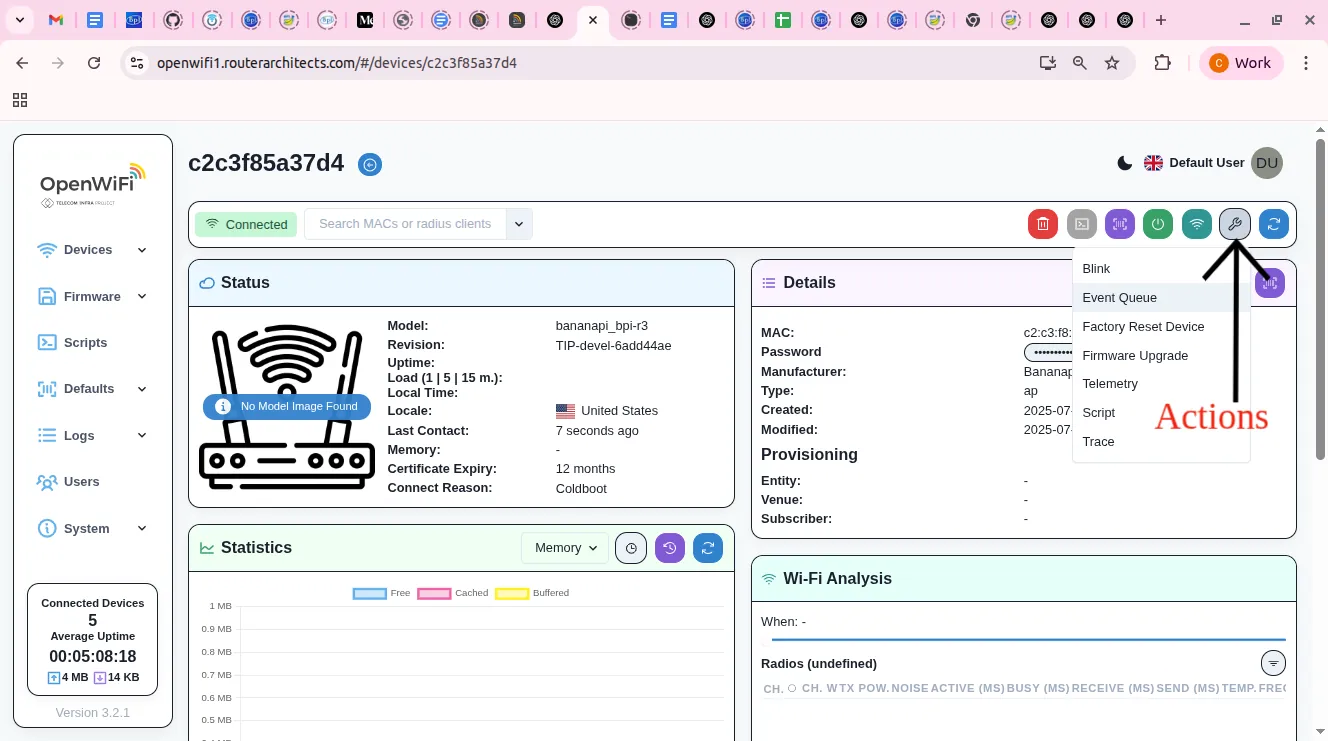Delete the device using red trash icon

pos(1043,224)
